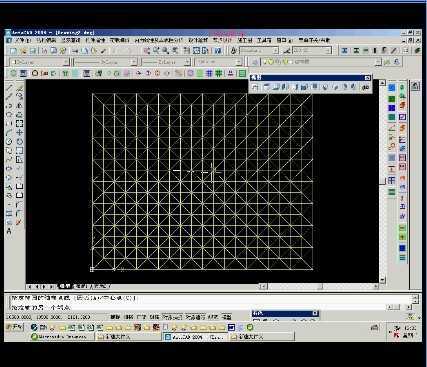Click the Plot (print) icon
The image size is (427, 367).
[44, 51]
